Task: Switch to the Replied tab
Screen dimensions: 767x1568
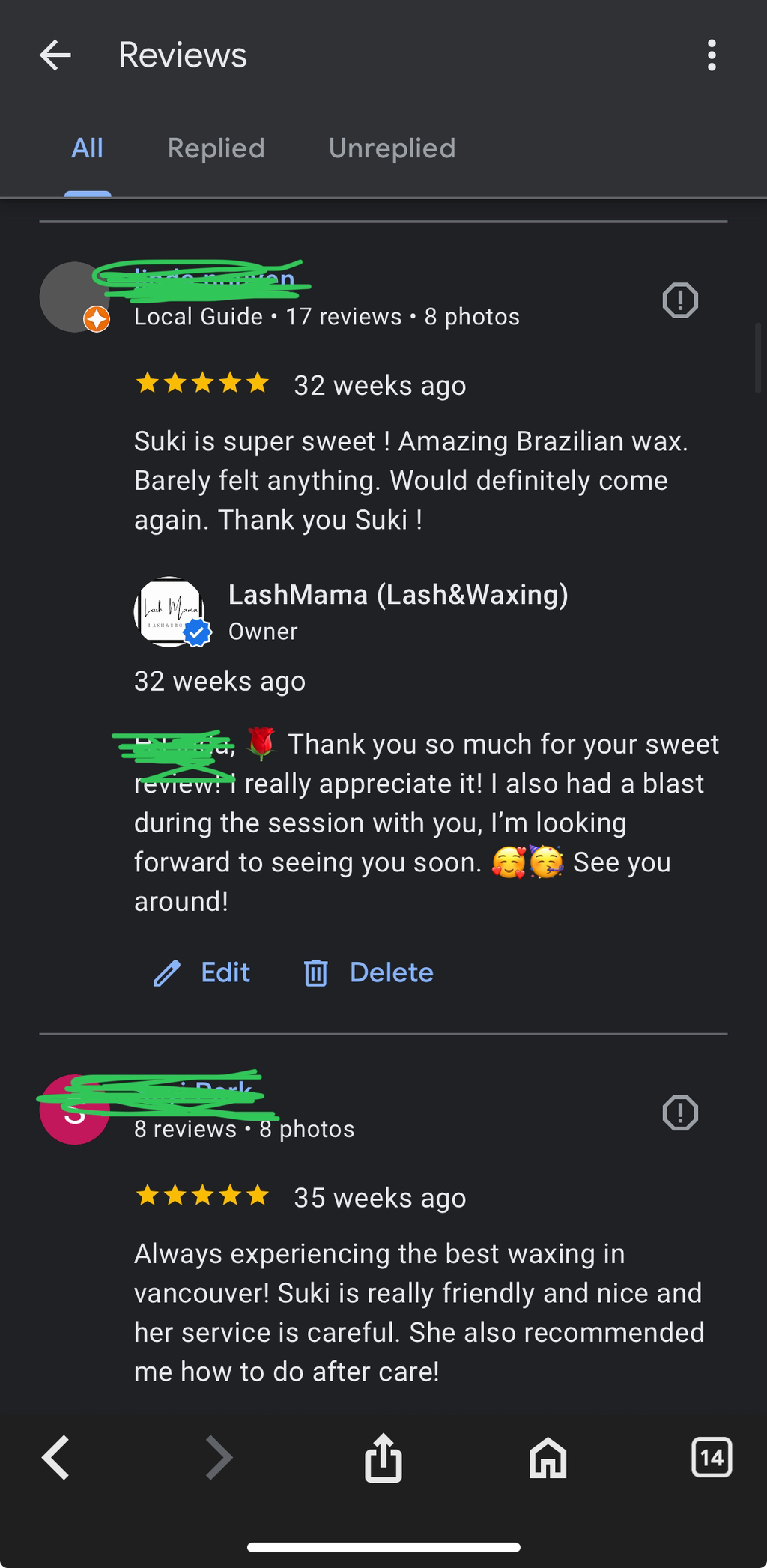Action: coord(216,148)
